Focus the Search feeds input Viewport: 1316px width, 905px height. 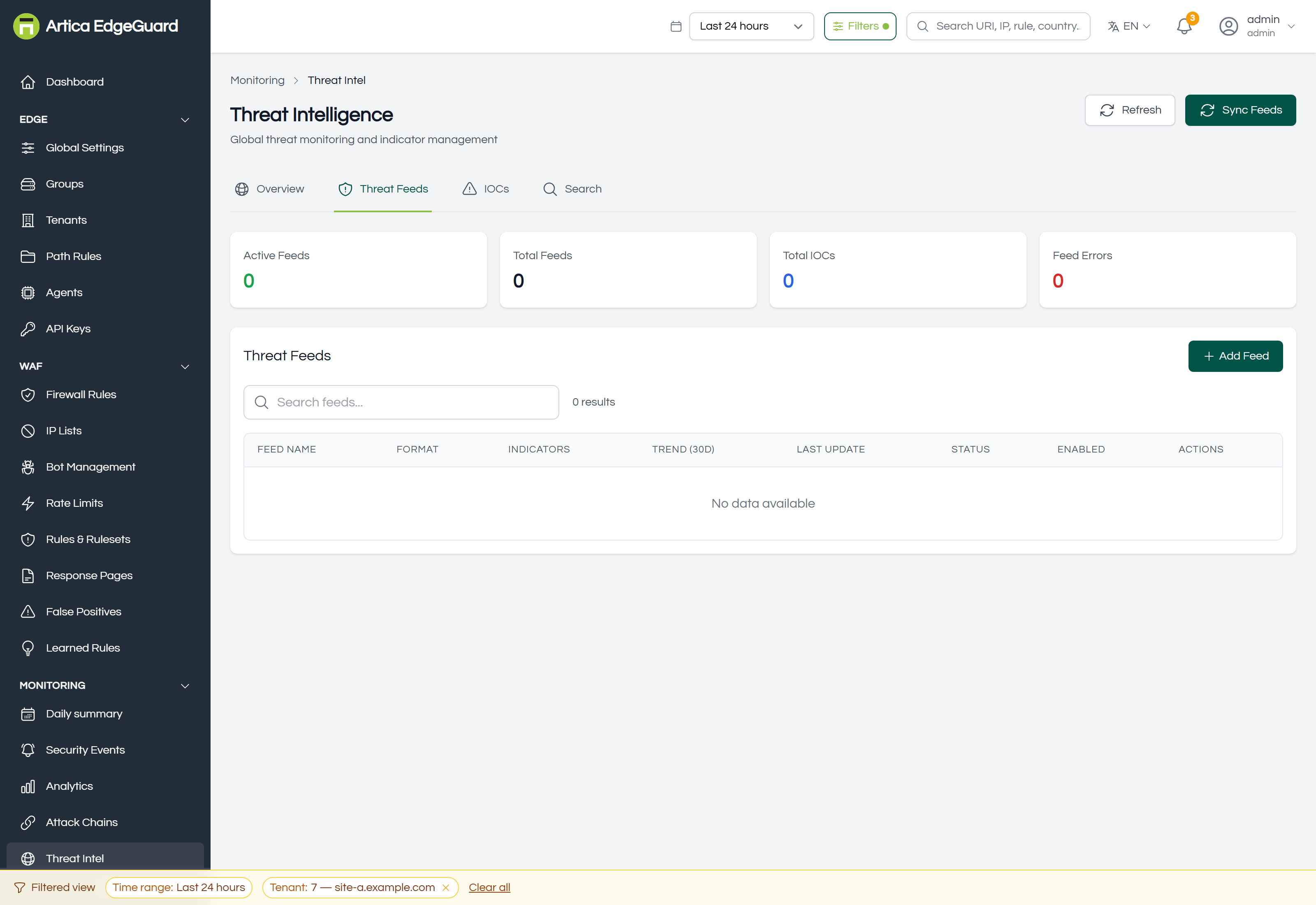(x=401, y=403)
